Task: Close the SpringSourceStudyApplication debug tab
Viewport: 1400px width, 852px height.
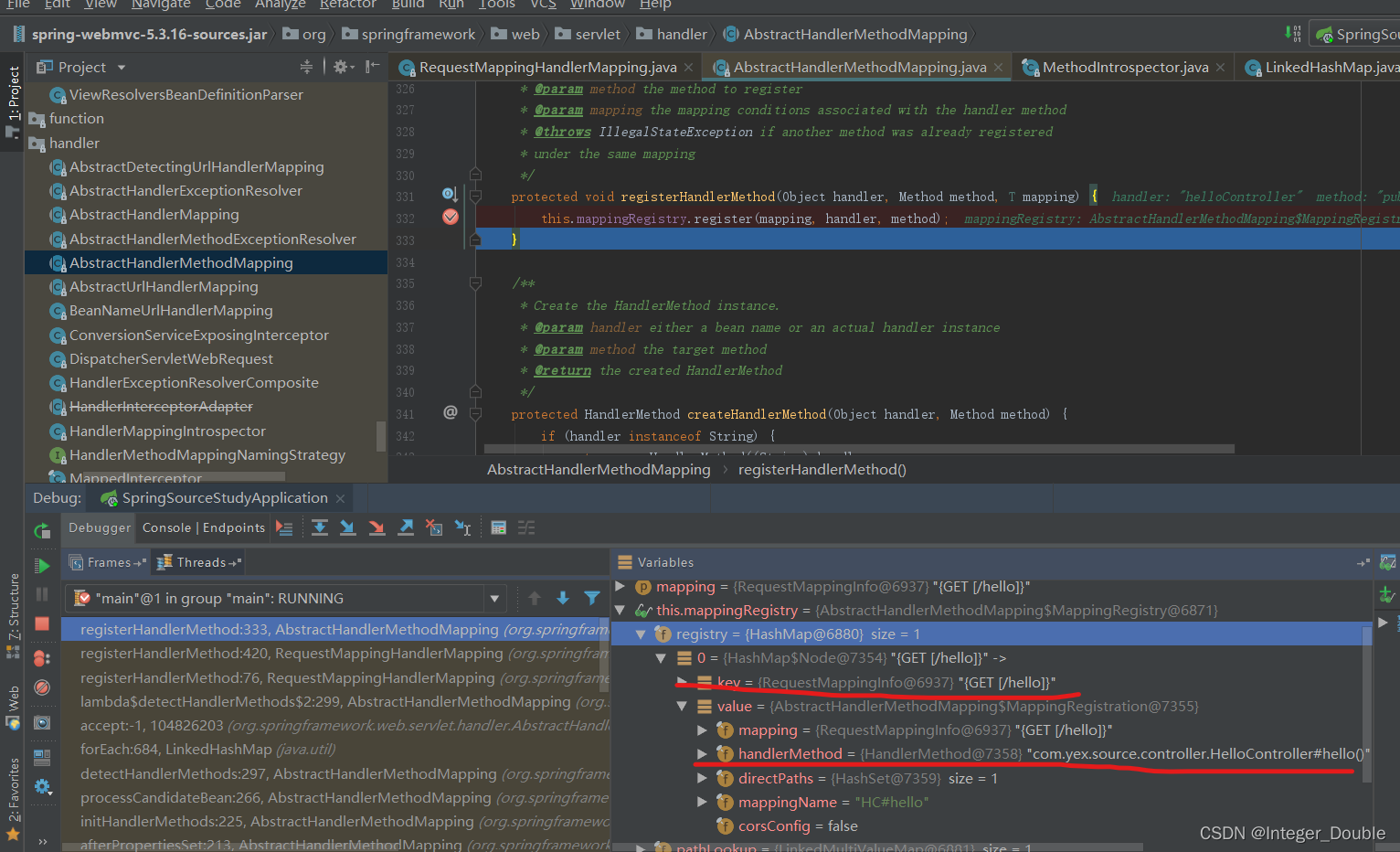Action: coord(340,498)
